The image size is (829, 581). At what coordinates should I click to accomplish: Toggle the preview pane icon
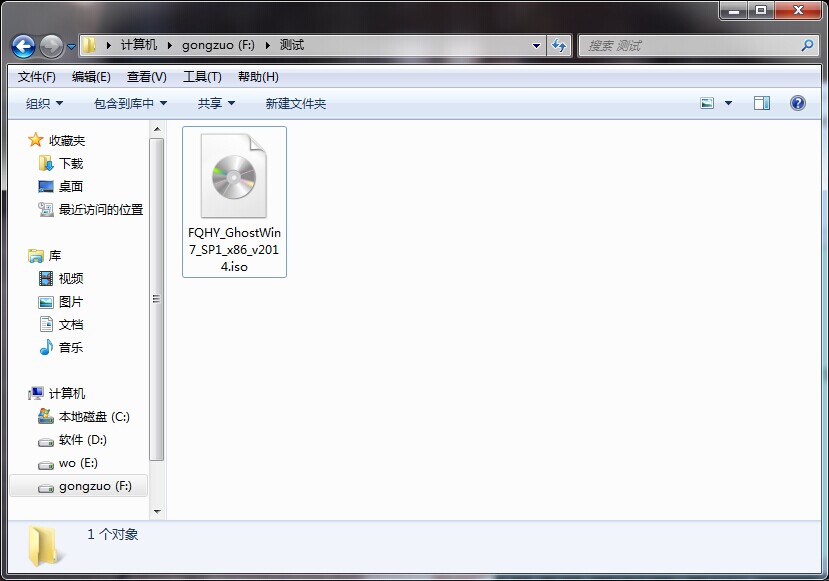click(762, 103)
